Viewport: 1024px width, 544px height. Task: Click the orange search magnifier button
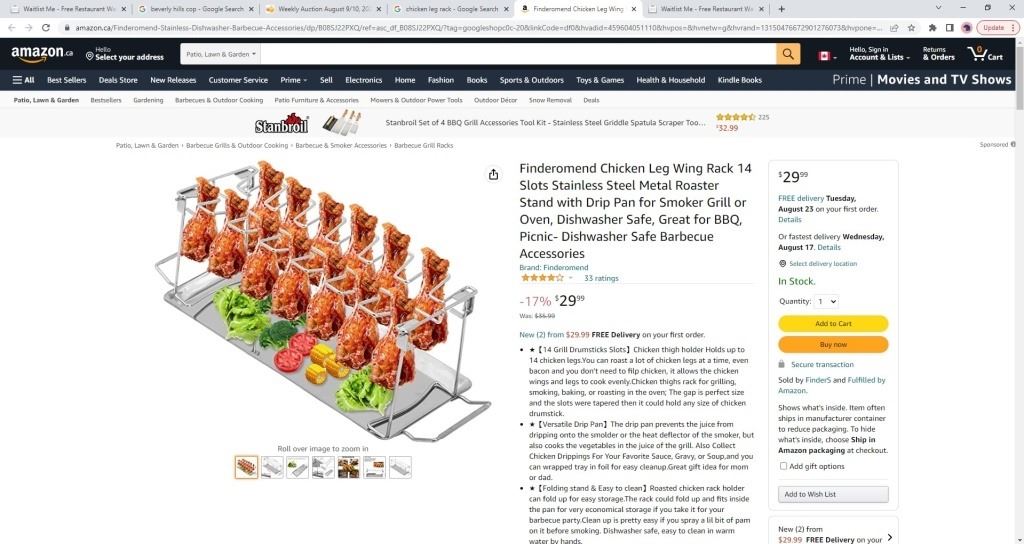(788, 54)
